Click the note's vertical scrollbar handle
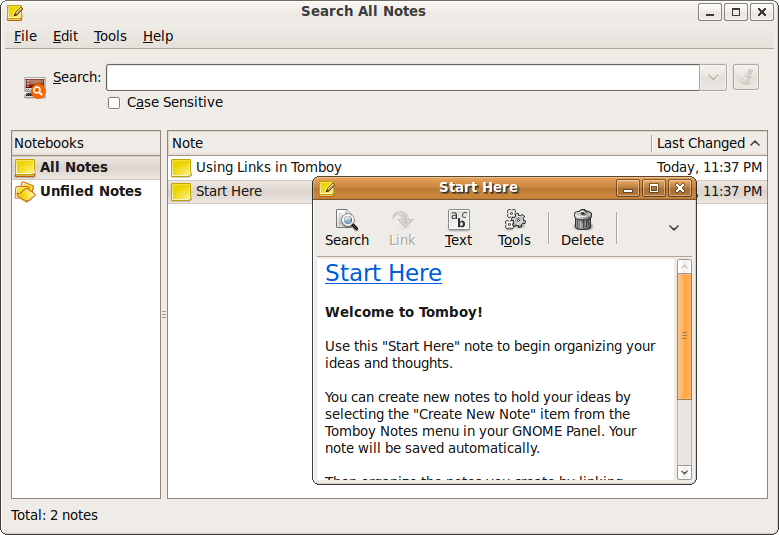Image resolution: width=779 pixels, height=535 pixels. click(684, 336)
